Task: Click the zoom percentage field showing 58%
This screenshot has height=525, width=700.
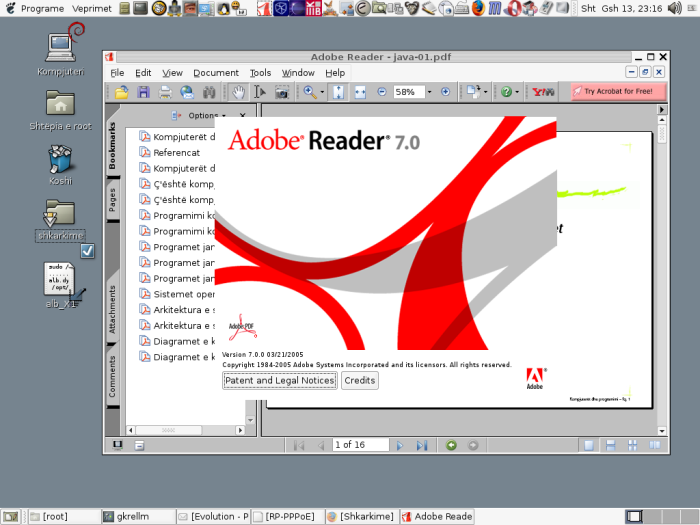Action: pos(409,92)
